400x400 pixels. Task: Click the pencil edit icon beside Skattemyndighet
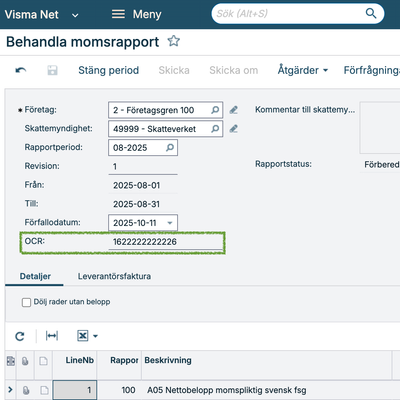point(233,129)
